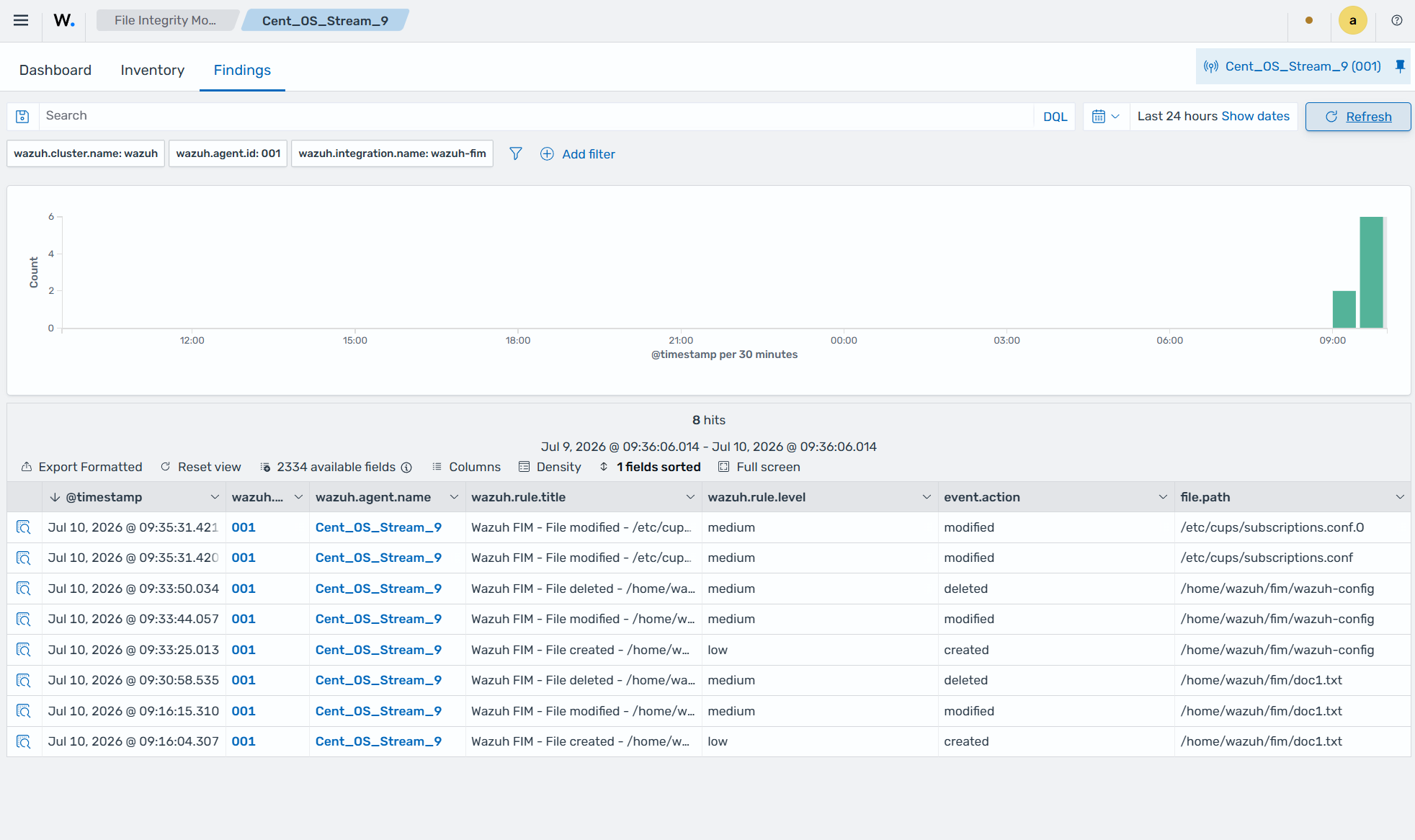The height and width of the screenshot is (840, 1415).
Task: Click the change filters funnel icon
Action: click(x=516, y=153)
